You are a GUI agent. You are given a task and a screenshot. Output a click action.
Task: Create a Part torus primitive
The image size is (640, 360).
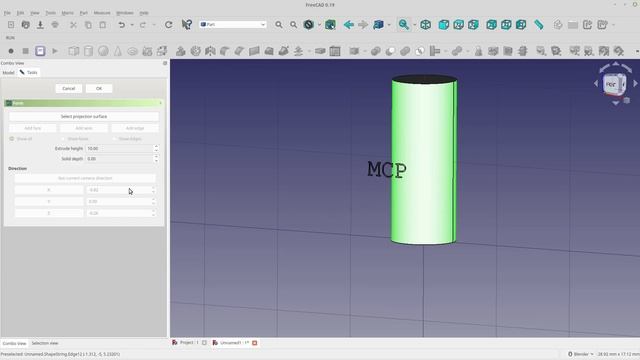(x=132, y=51)
